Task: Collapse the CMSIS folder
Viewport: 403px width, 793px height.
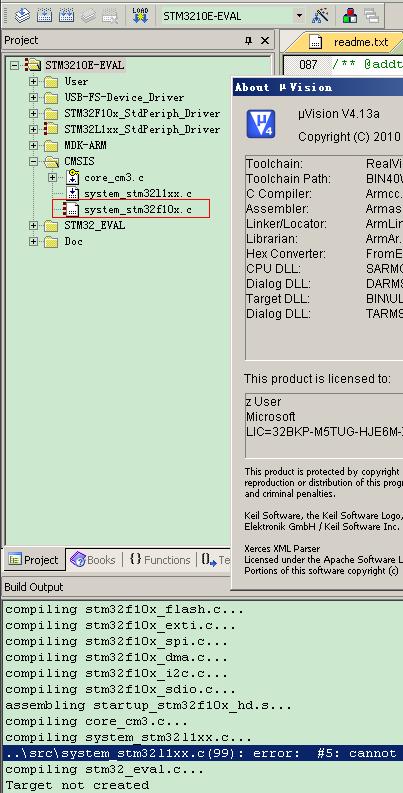Action: (x=33, y=161)
